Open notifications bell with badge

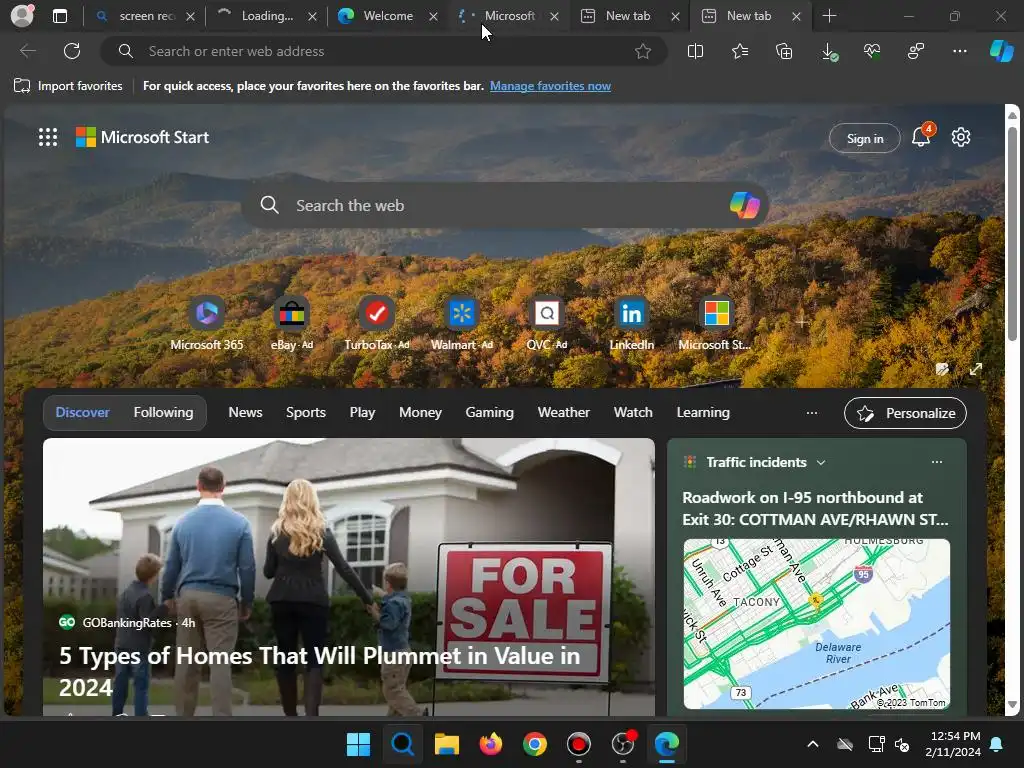(x=921, y=136)
